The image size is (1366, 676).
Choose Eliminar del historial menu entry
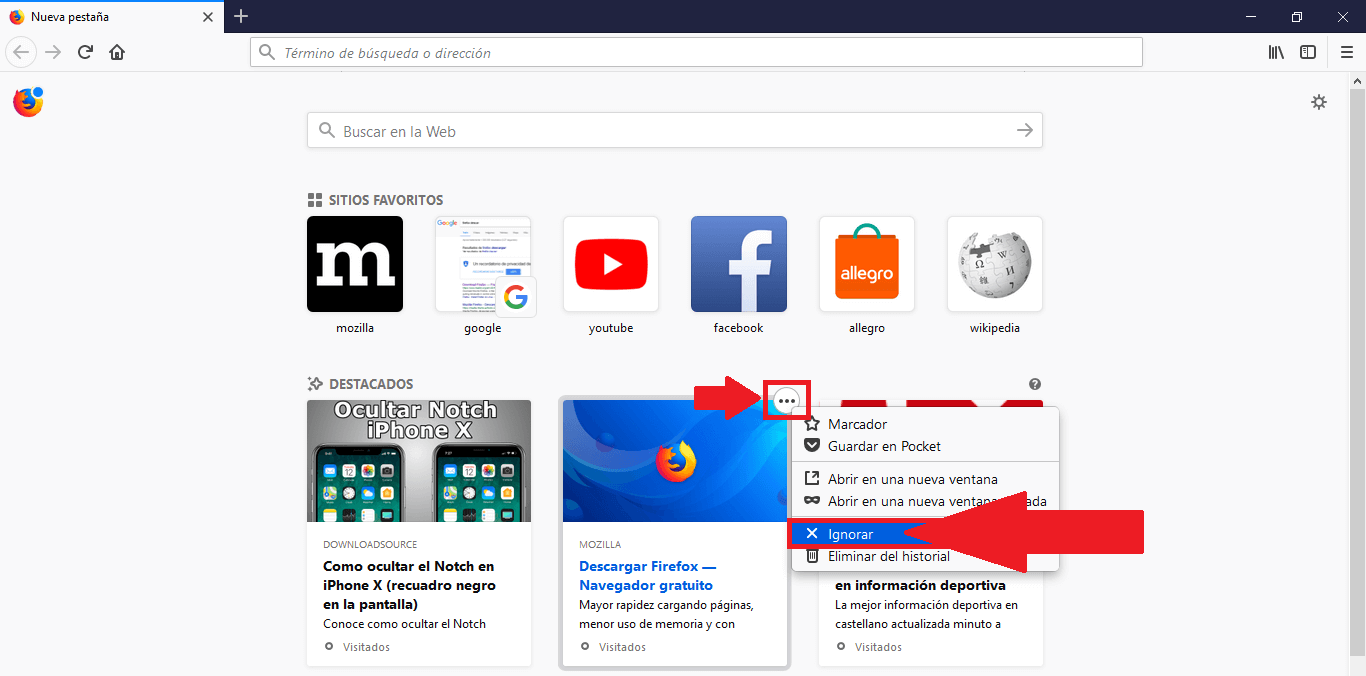pyautogui.click(x=925, y=556)
